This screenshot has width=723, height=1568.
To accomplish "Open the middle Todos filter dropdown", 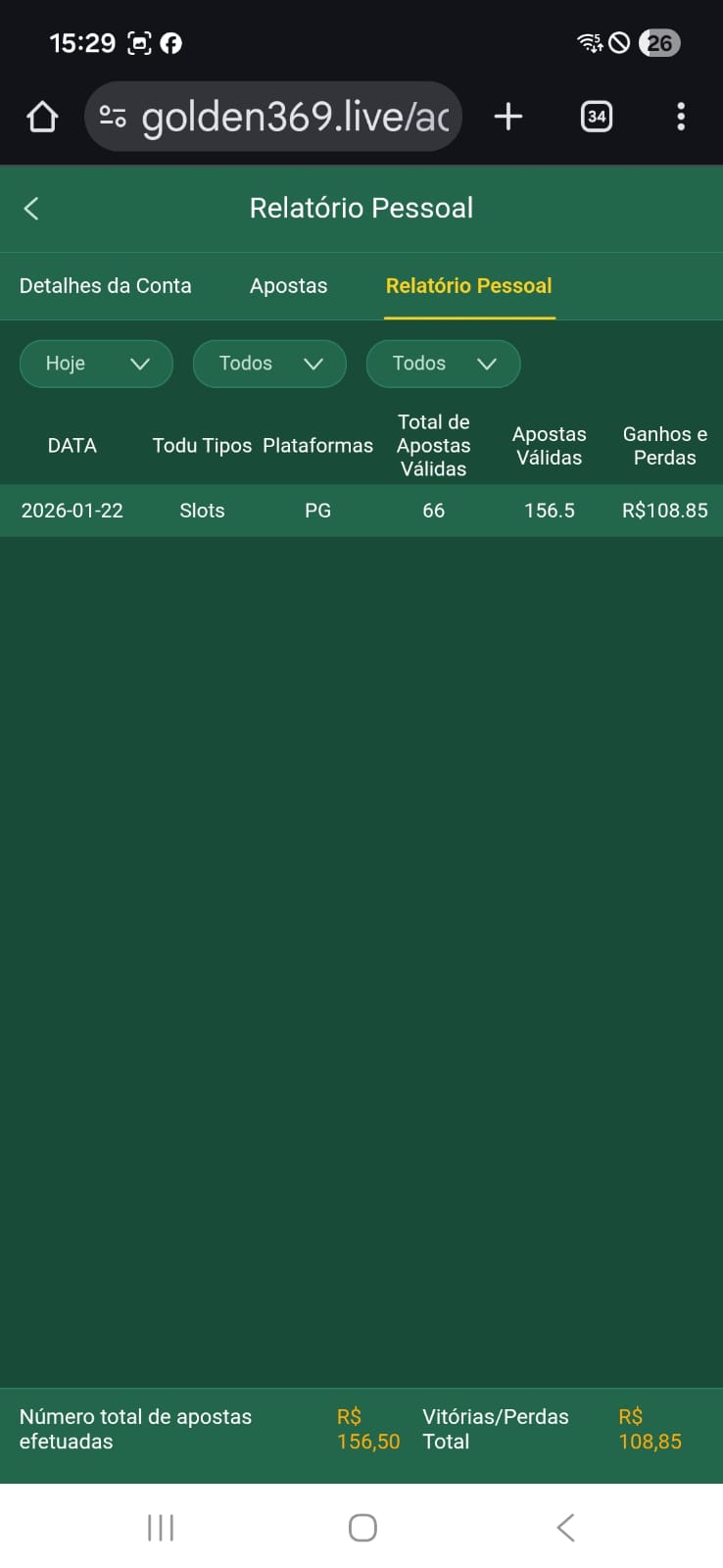I will click(269, 364).
